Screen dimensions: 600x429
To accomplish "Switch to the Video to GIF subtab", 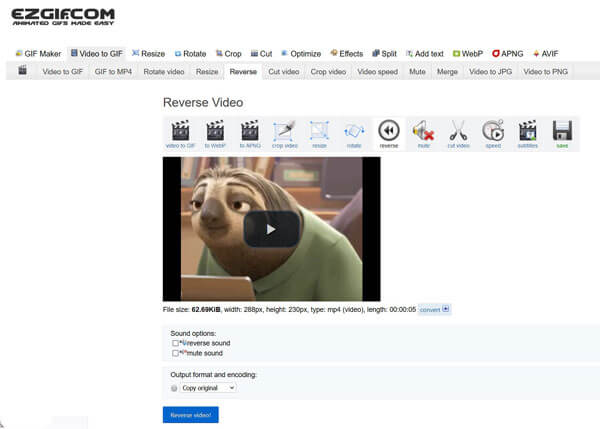I will [x=63, y=72].
